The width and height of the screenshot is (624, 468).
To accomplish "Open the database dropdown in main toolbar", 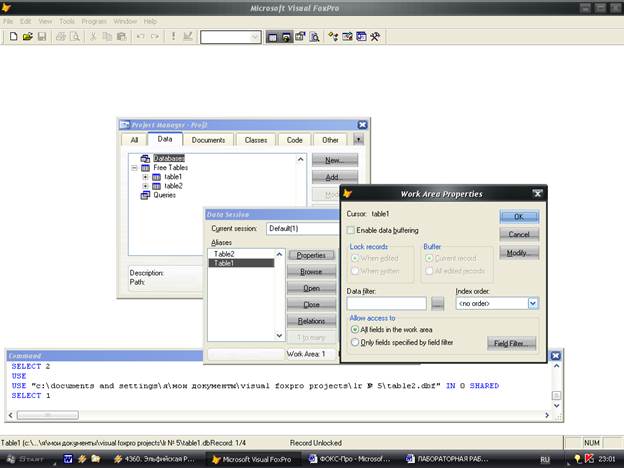I will 255,37.
